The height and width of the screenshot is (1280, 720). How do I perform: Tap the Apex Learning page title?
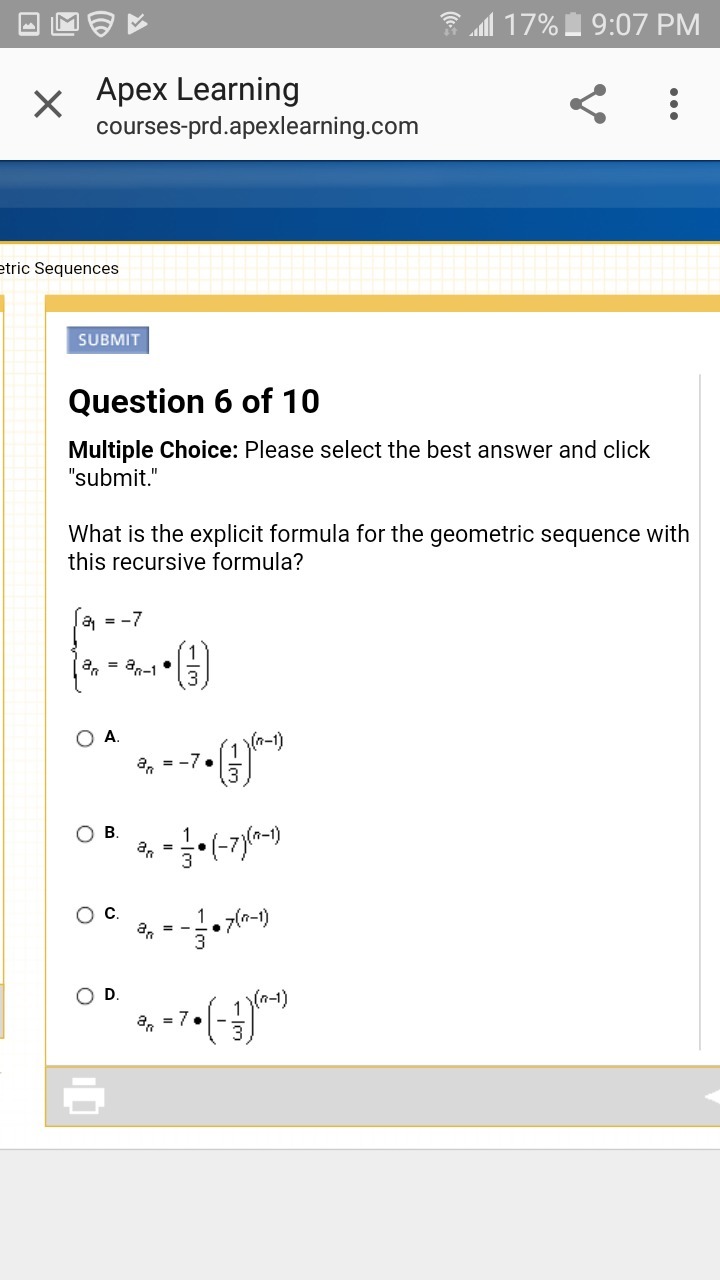point(198,90)
